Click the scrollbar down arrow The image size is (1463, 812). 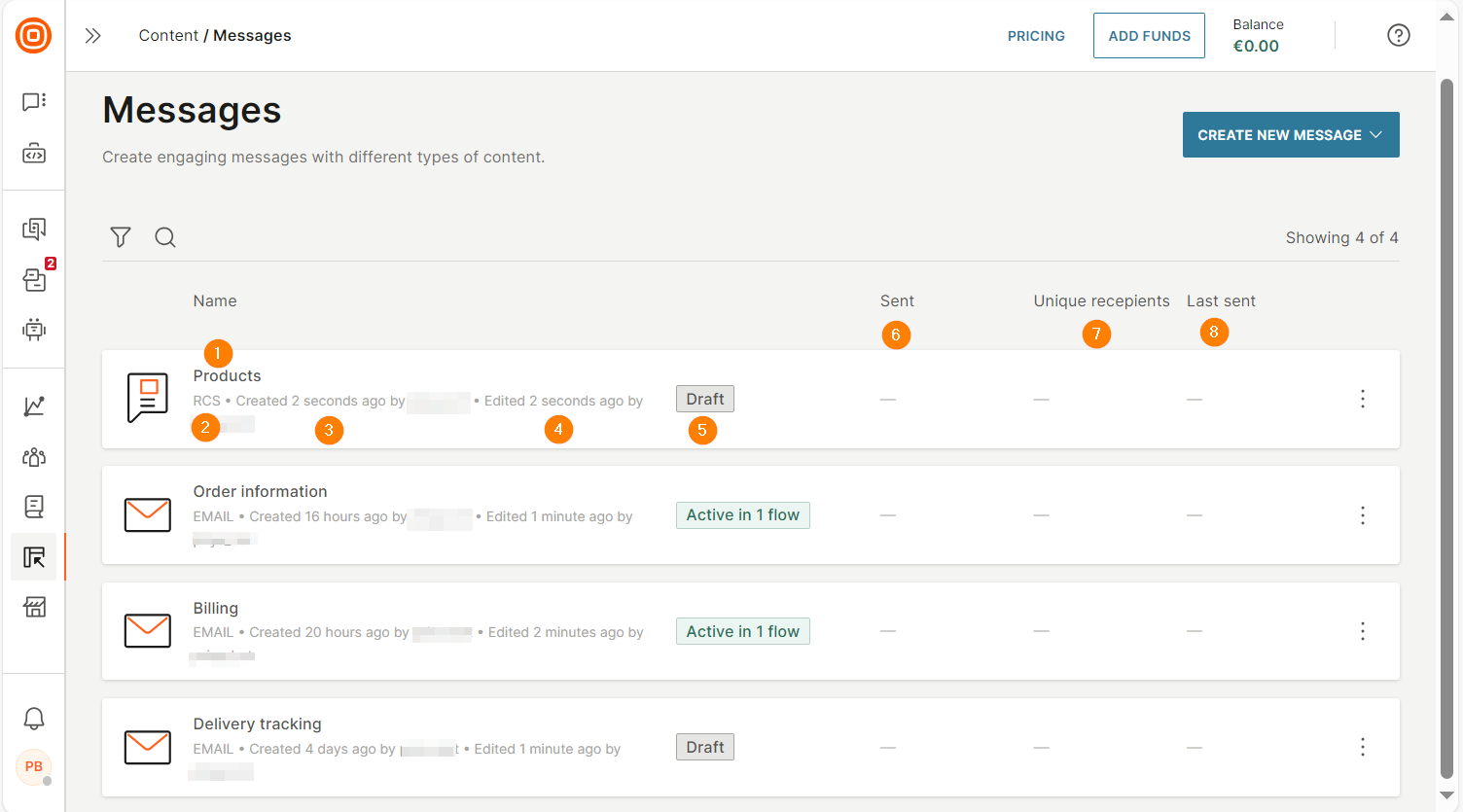pos(1446,795)
